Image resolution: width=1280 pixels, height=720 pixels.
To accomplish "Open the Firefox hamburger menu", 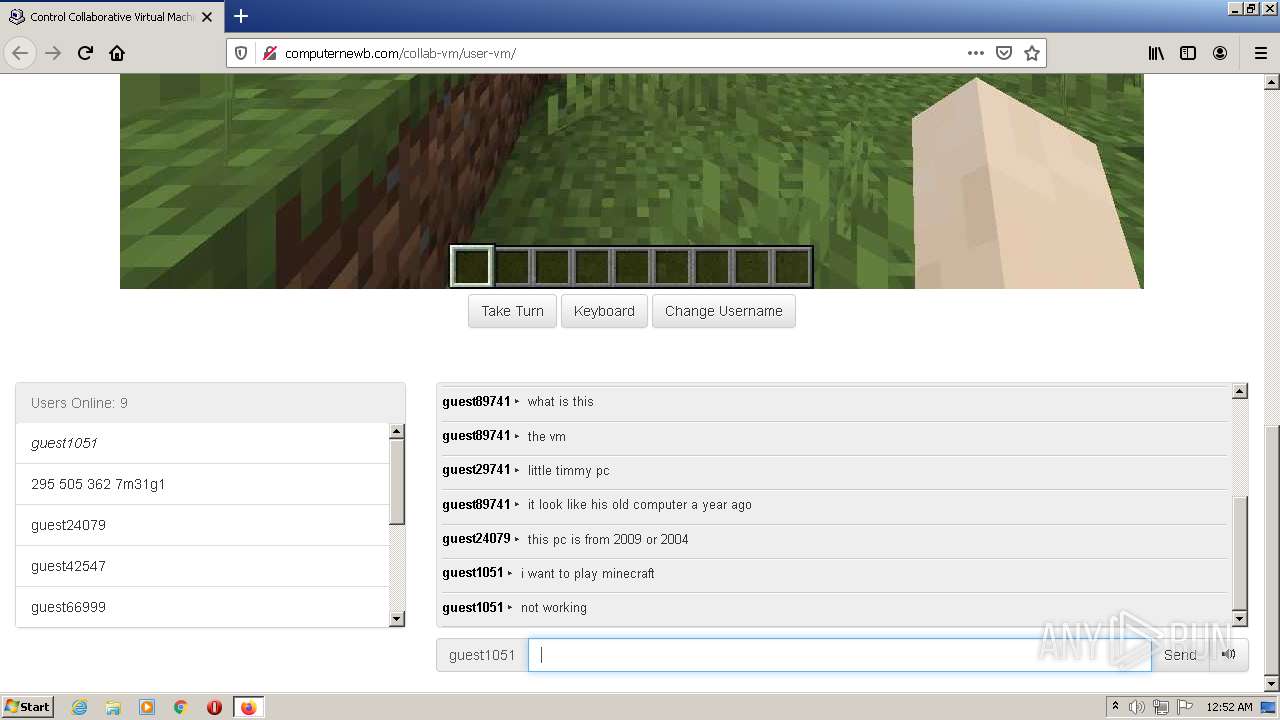I will click(1260, 53).
